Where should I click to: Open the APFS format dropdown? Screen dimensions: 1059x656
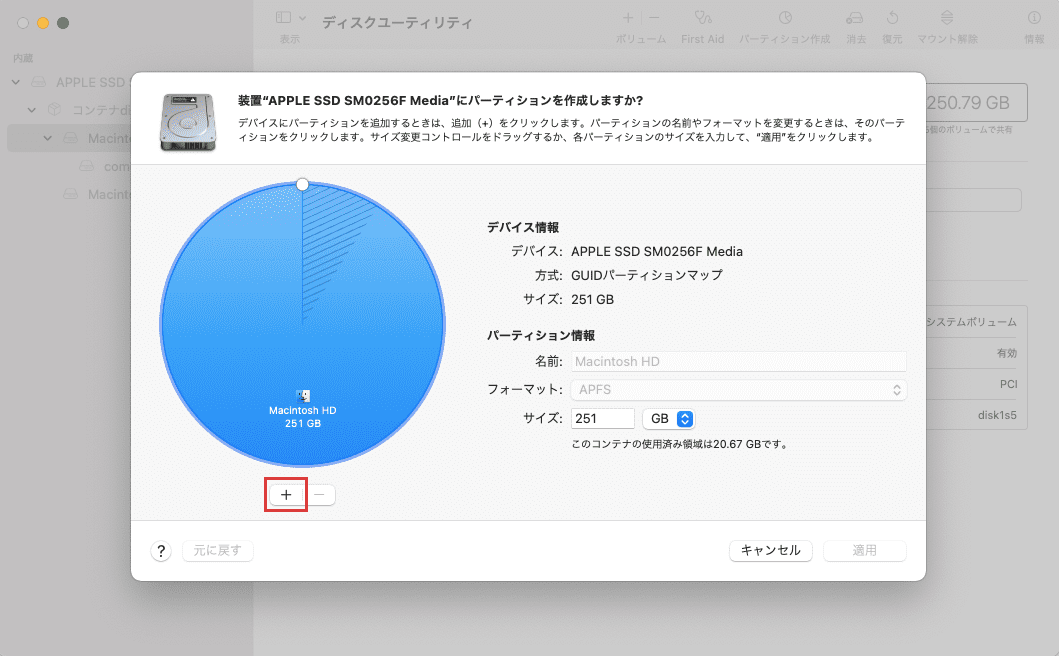click(x=739, y=390)
